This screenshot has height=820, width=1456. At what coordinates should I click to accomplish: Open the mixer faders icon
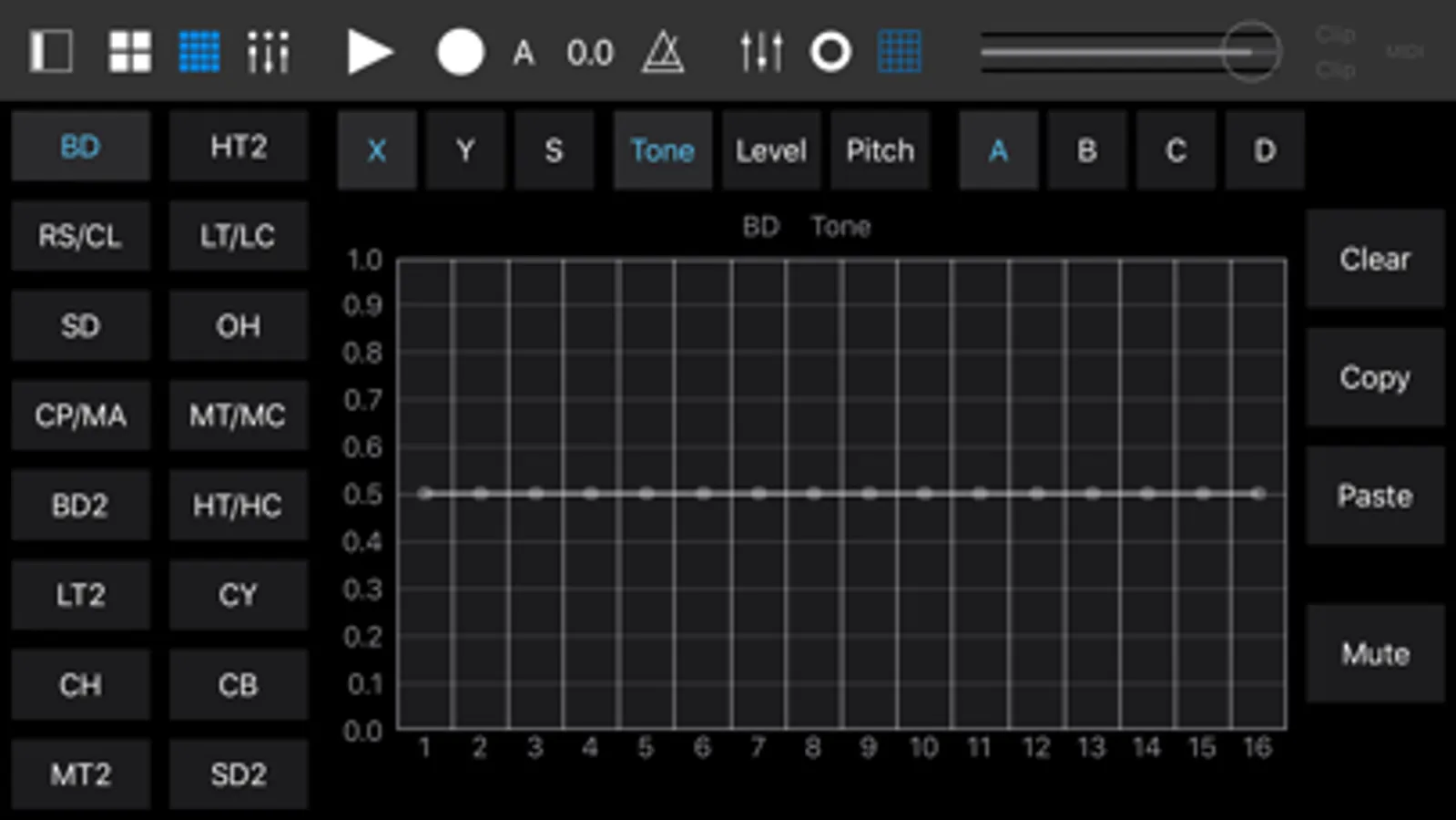click(x=761, y=52)
